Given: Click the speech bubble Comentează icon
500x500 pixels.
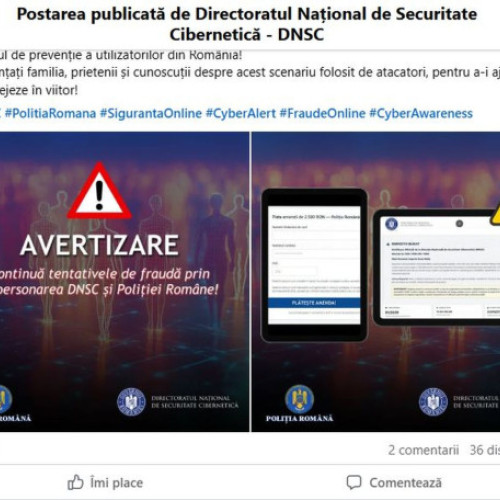Looking at the screenshot, I should [354, 482].
